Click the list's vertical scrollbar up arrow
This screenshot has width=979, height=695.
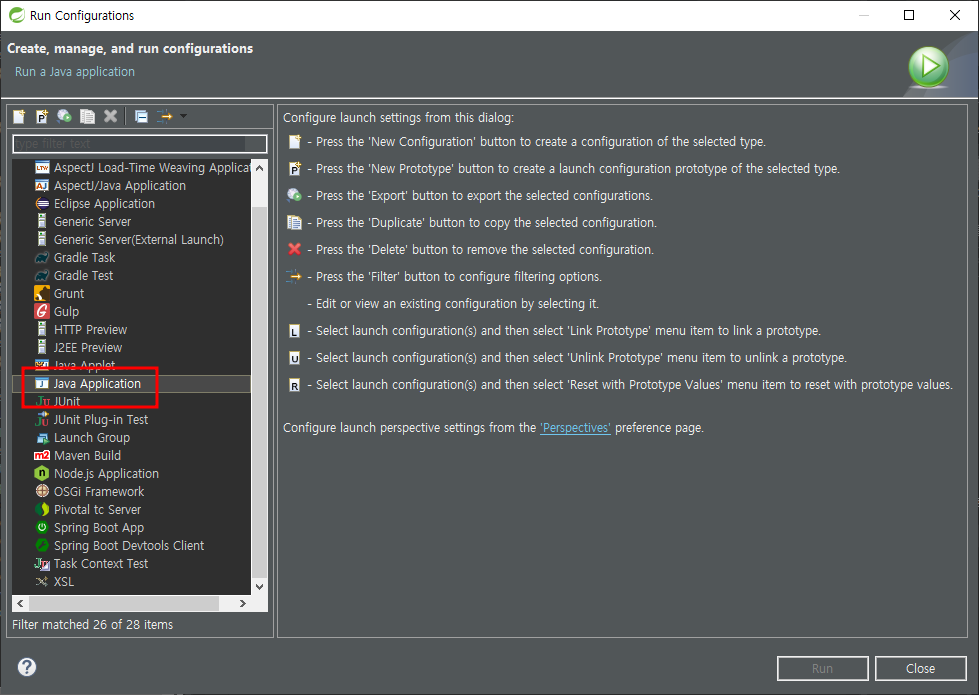pos(260,168)
